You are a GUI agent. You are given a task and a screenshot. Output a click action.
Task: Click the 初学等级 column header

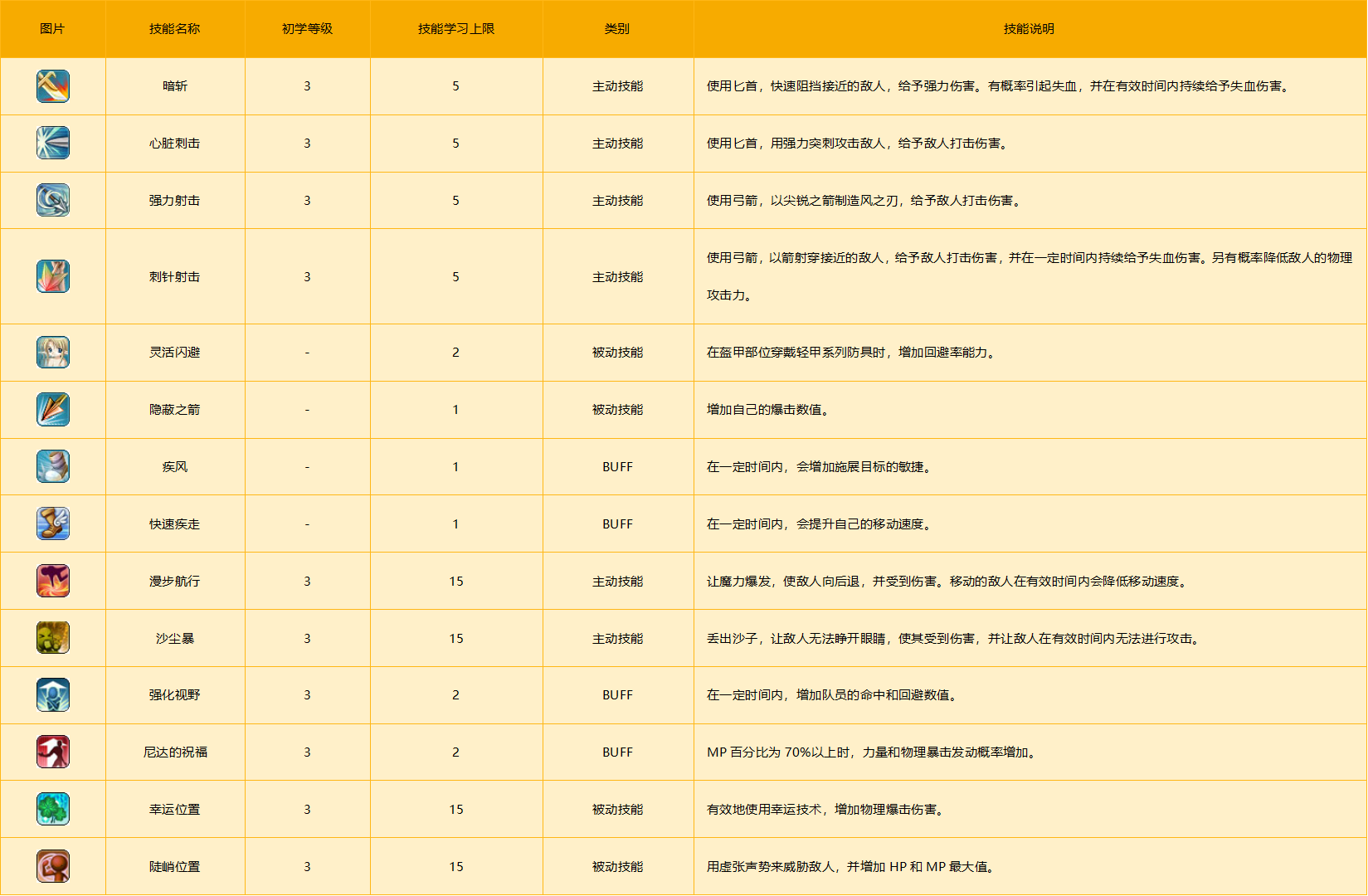pyautogui.click(x=307, y=29)
